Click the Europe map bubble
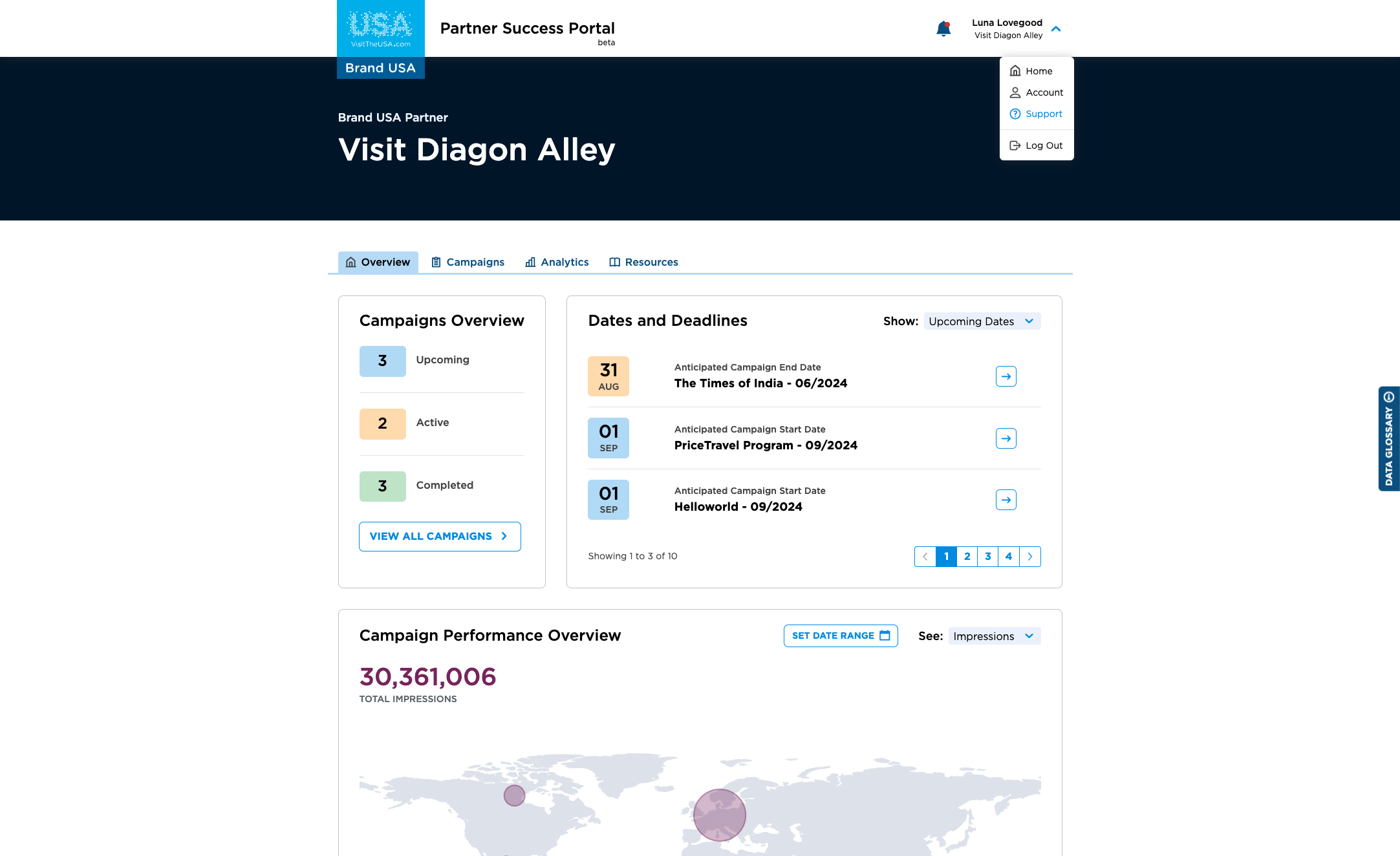Screen dimensions: 1400x856 click(720, 815)
